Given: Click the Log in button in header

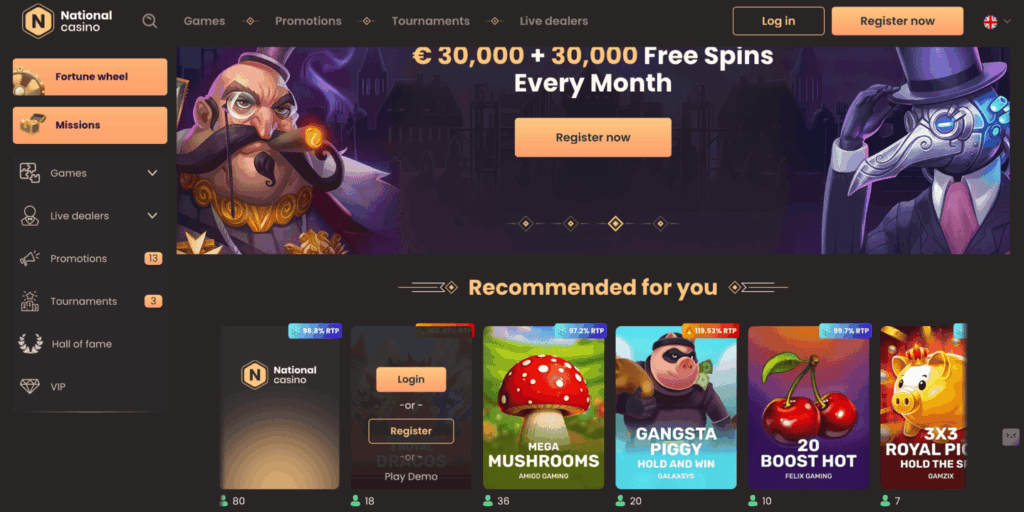Looking at the screenshot, I should [778, 21].
